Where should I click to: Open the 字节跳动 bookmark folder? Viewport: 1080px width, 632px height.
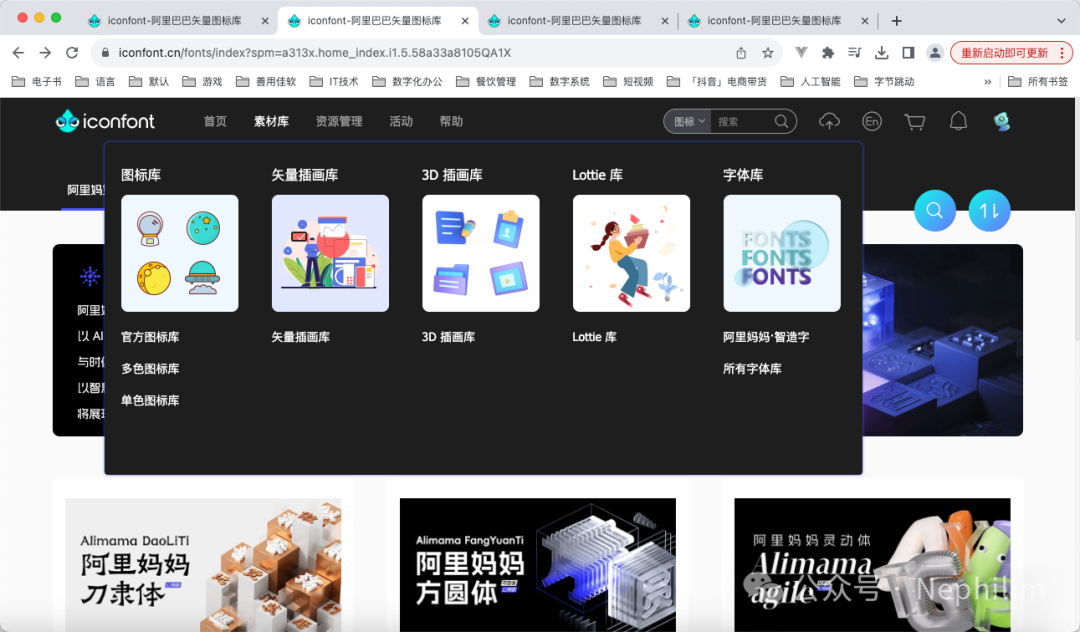point(884,81)
